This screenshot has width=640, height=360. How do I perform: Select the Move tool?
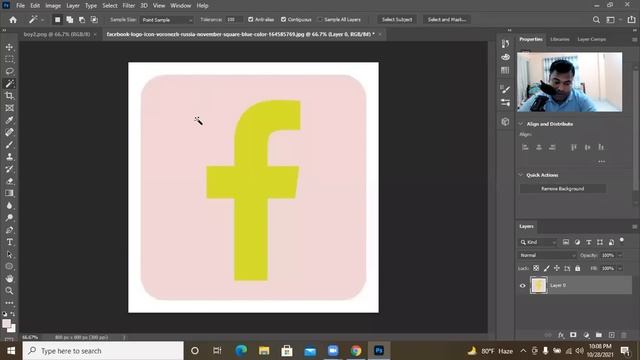point(9,47)
